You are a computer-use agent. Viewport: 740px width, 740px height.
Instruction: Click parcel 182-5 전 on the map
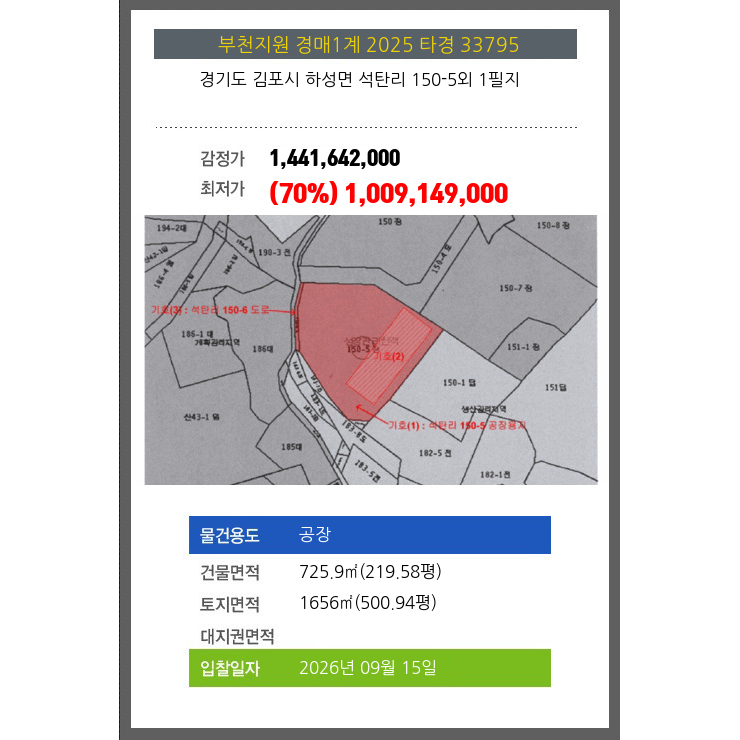(435, 453)
